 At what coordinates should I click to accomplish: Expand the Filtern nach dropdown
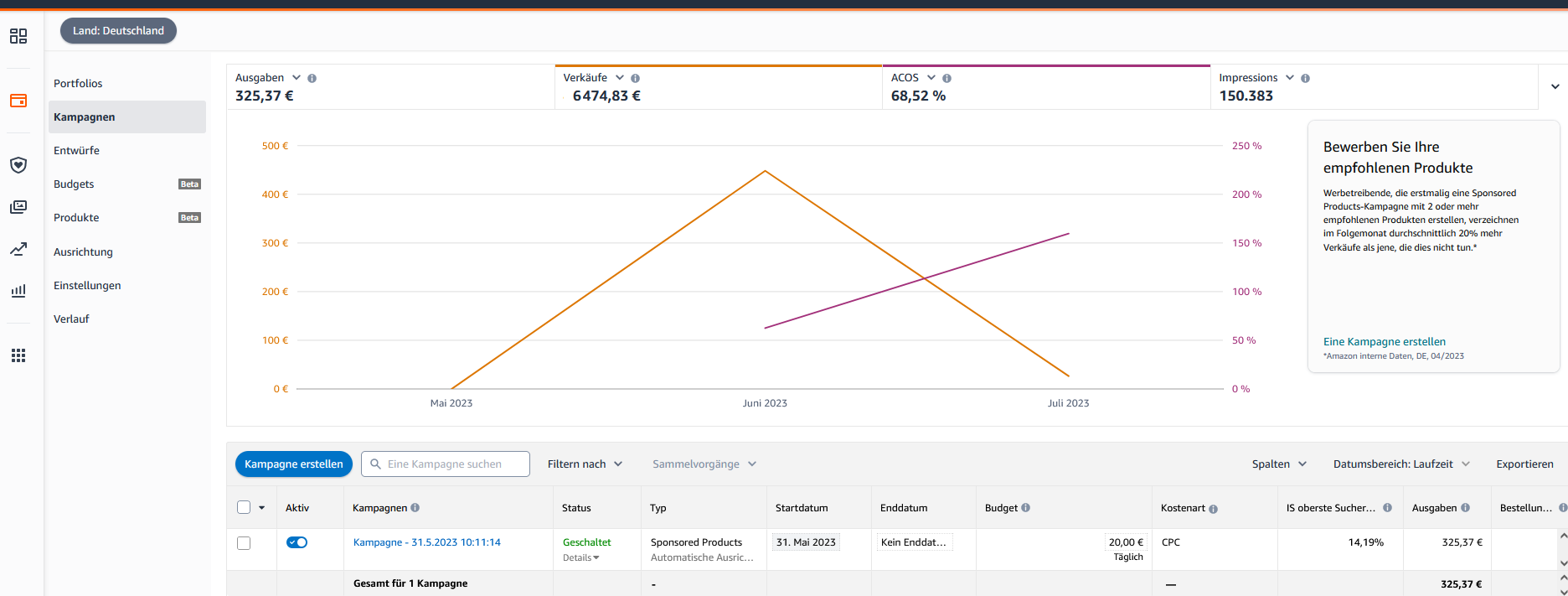click(x=585, y=464)
